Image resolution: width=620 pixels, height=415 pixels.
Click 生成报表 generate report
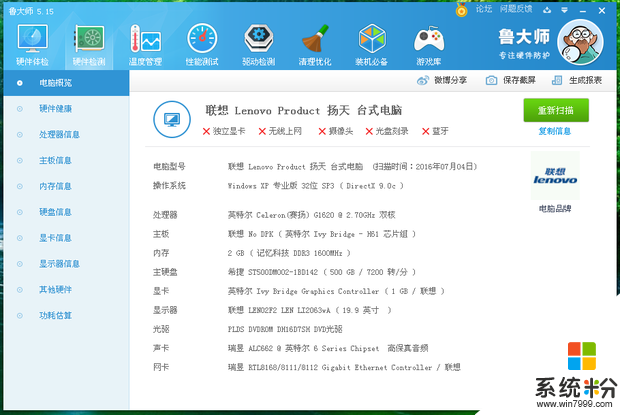tap(577, 80)
